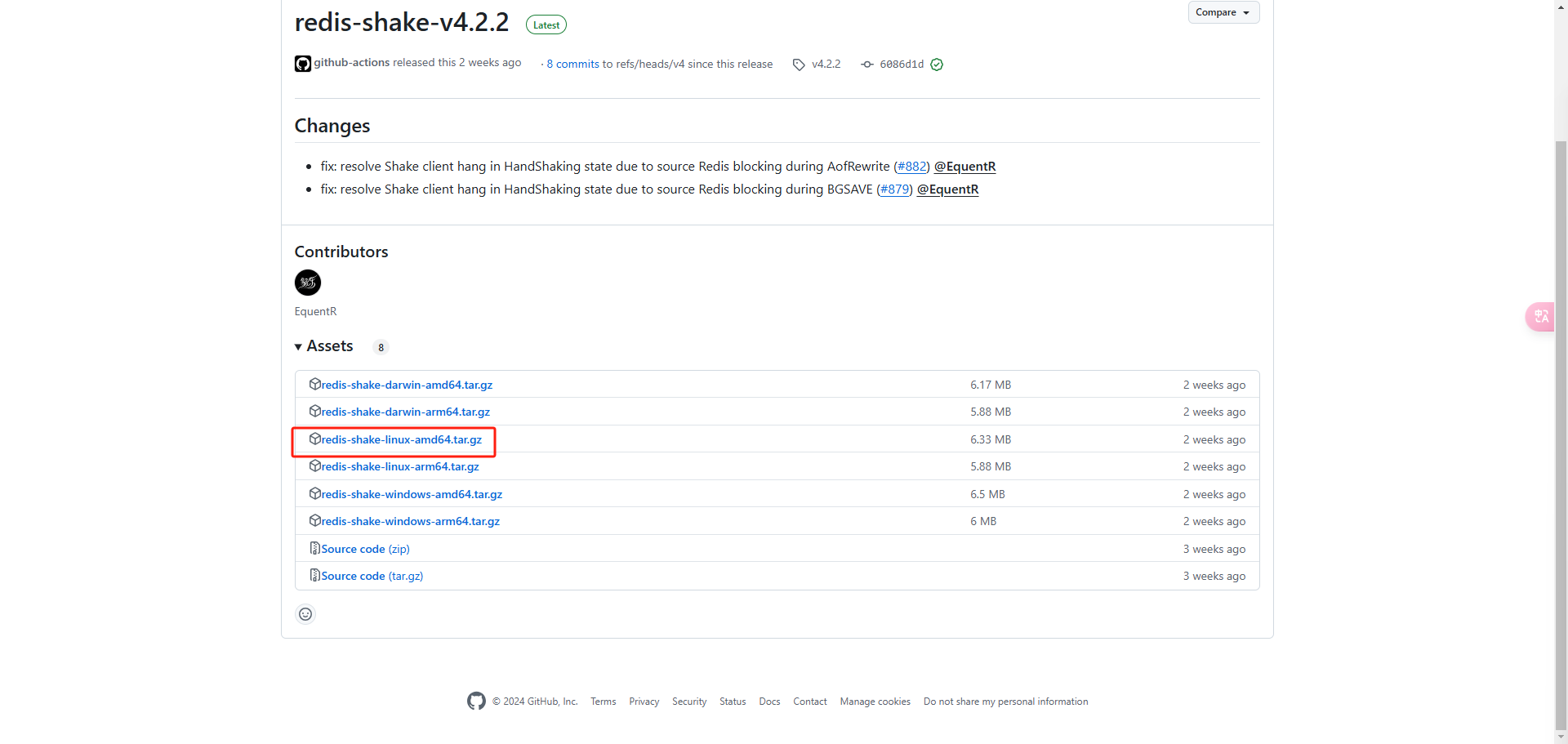Screen dimensions: 1568x744
Task: Click the 6 MB file size text
Action: (983, 521)
